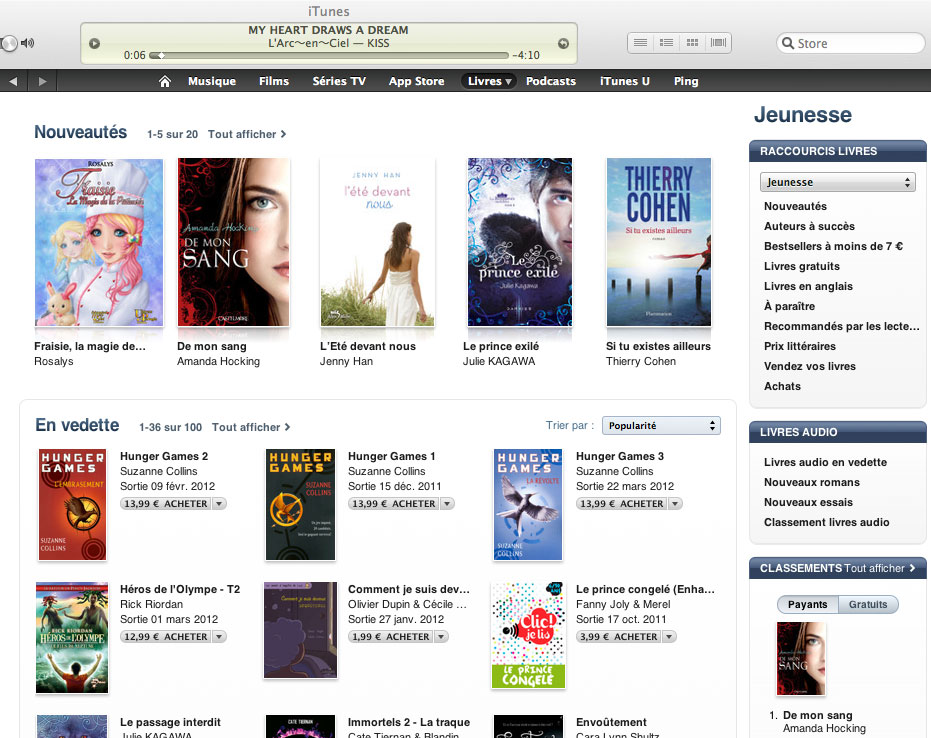
Task: Open the Podcasts store tab
Action: coord(551,81)
